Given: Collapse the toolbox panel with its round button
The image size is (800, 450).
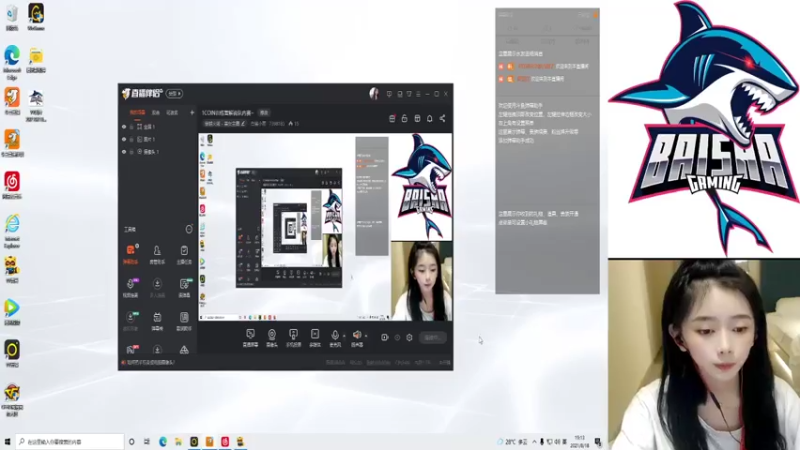Looking at the screenshot, I should pyautogui.click(x=189, y=229).
